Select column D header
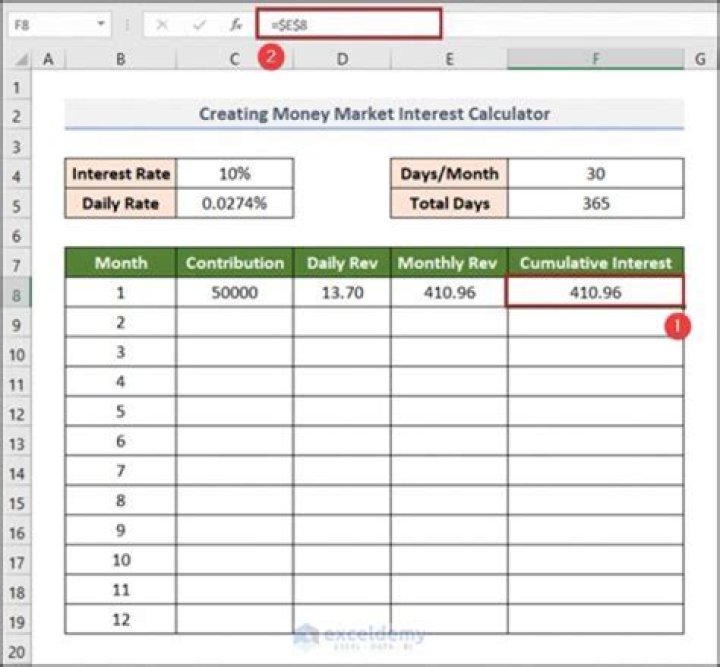Image resolution: width=720 pixels, height=667 pixels. coord(342,59)
